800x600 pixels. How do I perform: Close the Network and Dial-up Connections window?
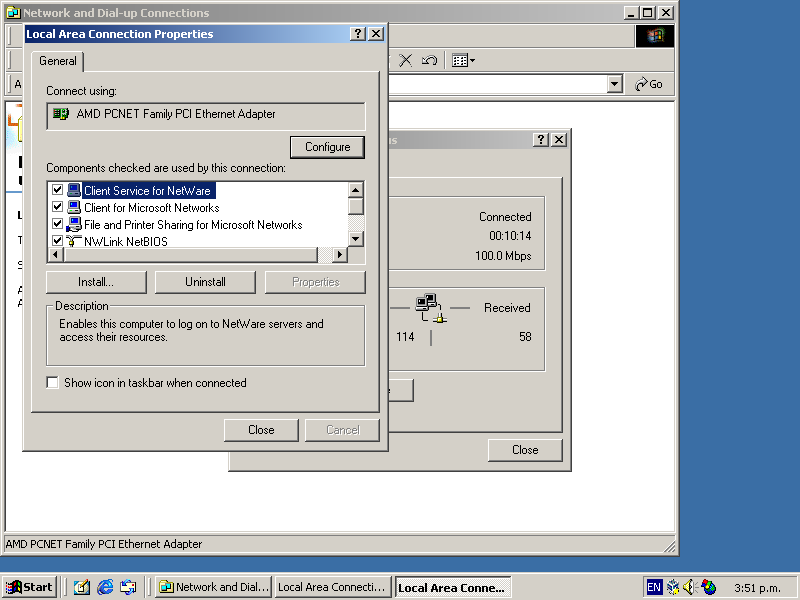coord(666,13)
